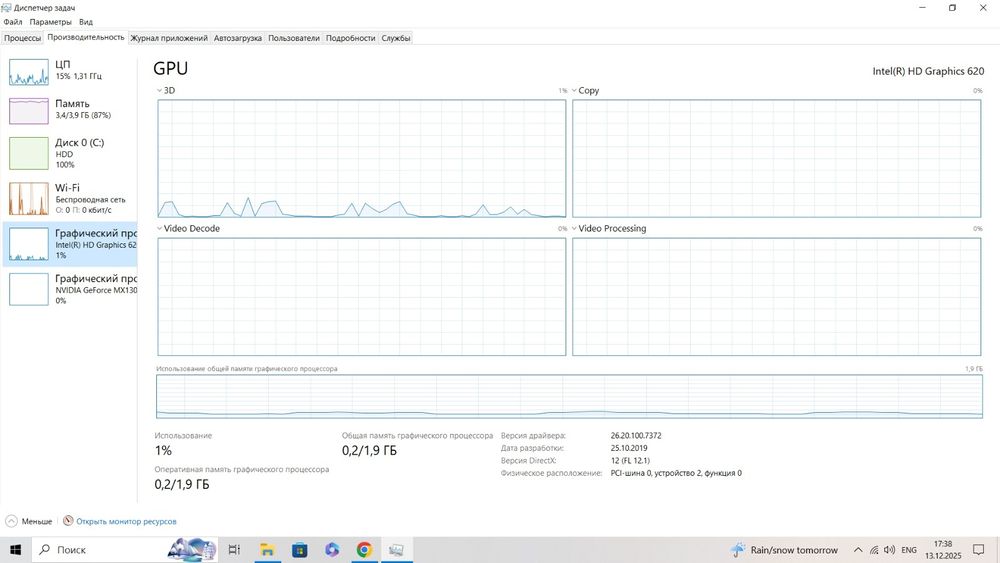The image size is (1000, 563).
Task: Collapse Task Manager with the Меньше button
Action: click(x=29, y=521)
